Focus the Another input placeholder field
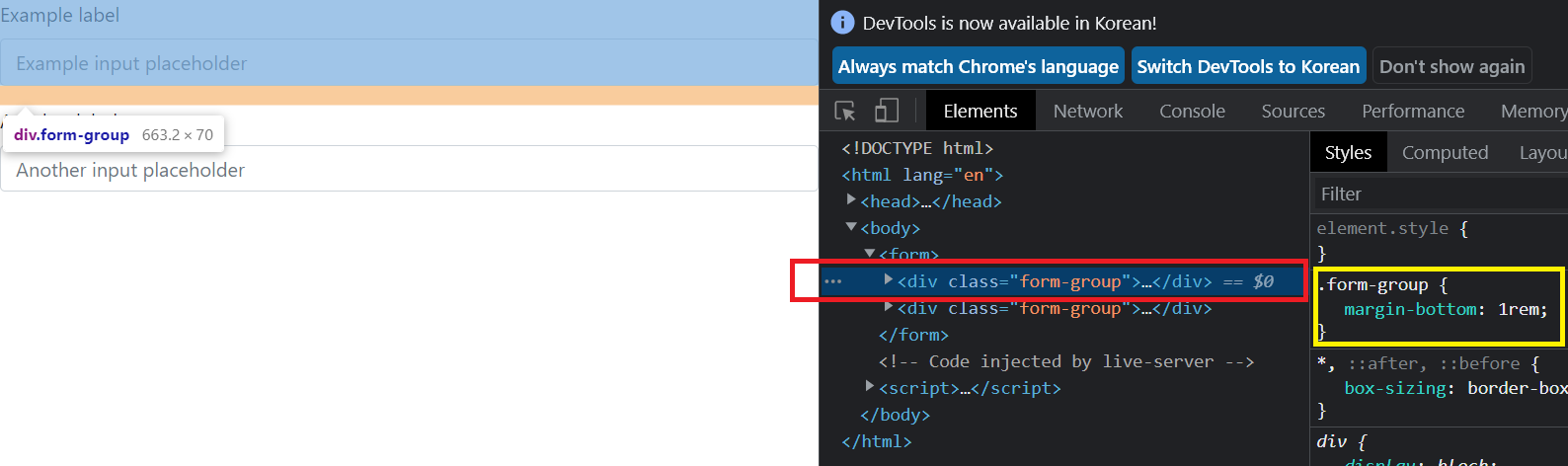This screenshot has height=466, width=1568. (409, 170)
